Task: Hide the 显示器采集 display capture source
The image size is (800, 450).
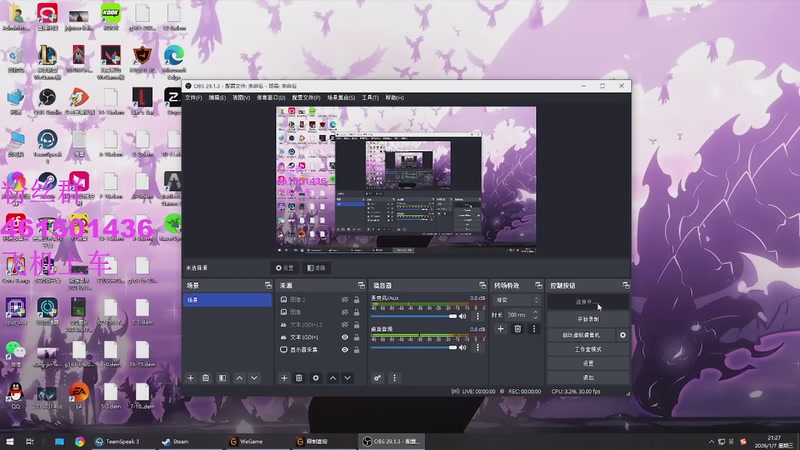Action: point(345,349)
